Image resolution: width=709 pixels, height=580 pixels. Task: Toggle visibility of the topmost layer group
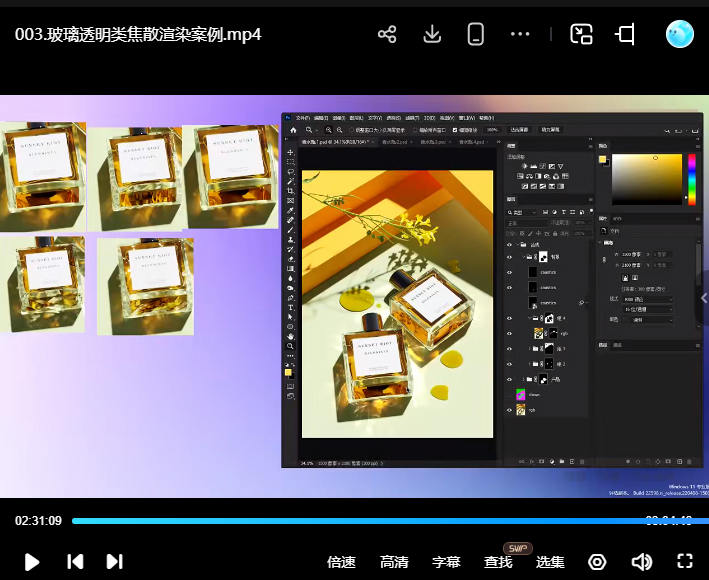[509, 243]
